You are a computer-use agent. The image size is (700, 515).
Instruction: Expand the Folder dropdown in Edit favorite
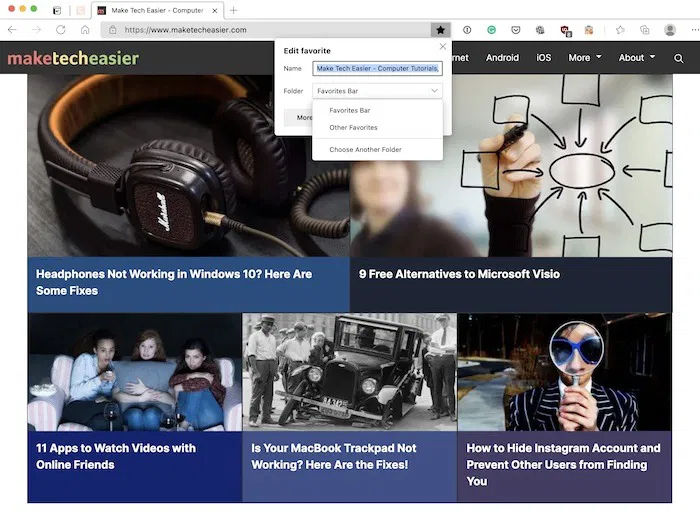377,91
